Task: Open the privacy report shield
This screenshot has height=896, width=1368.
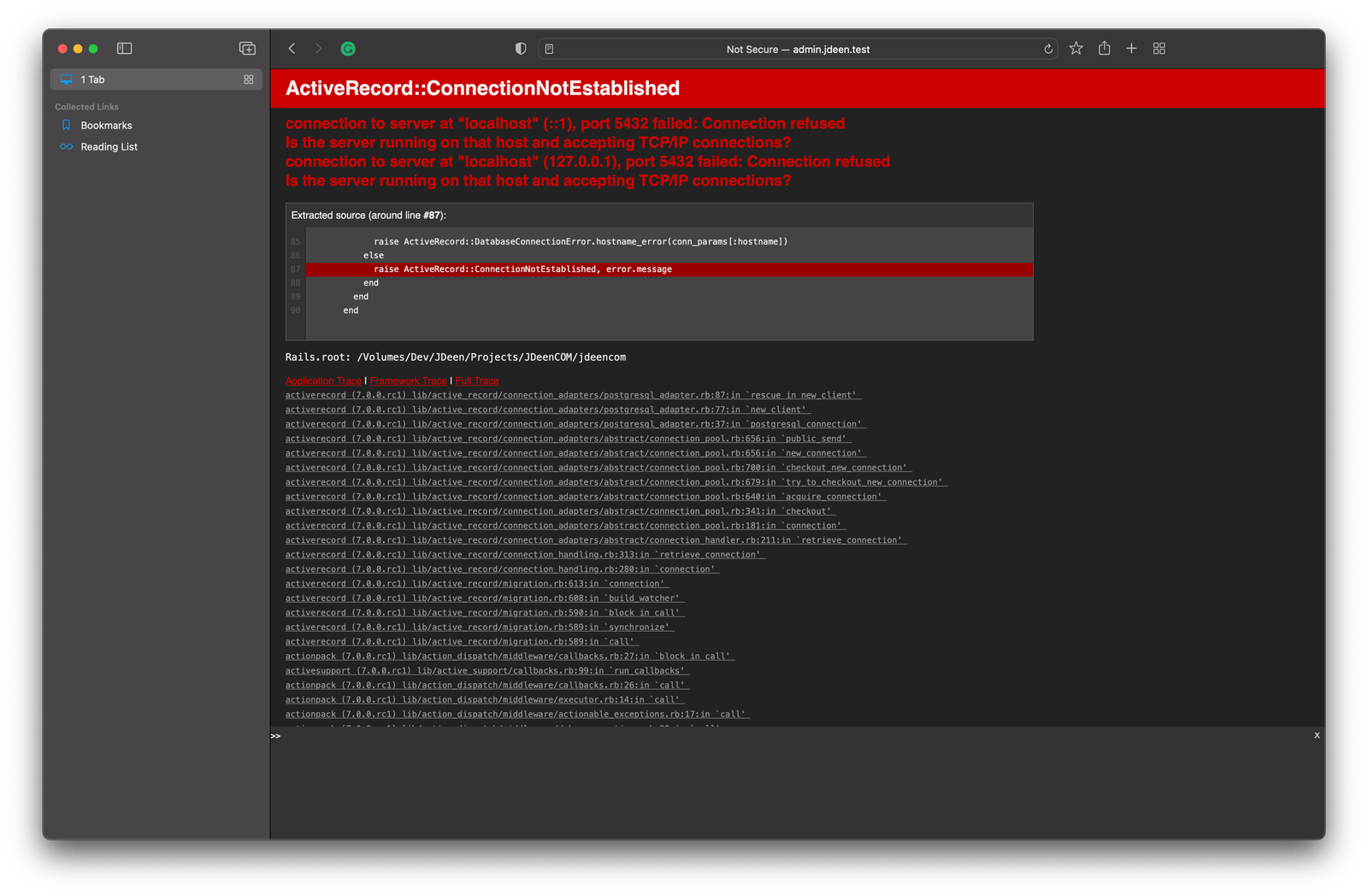Action: tap(521, 49)
